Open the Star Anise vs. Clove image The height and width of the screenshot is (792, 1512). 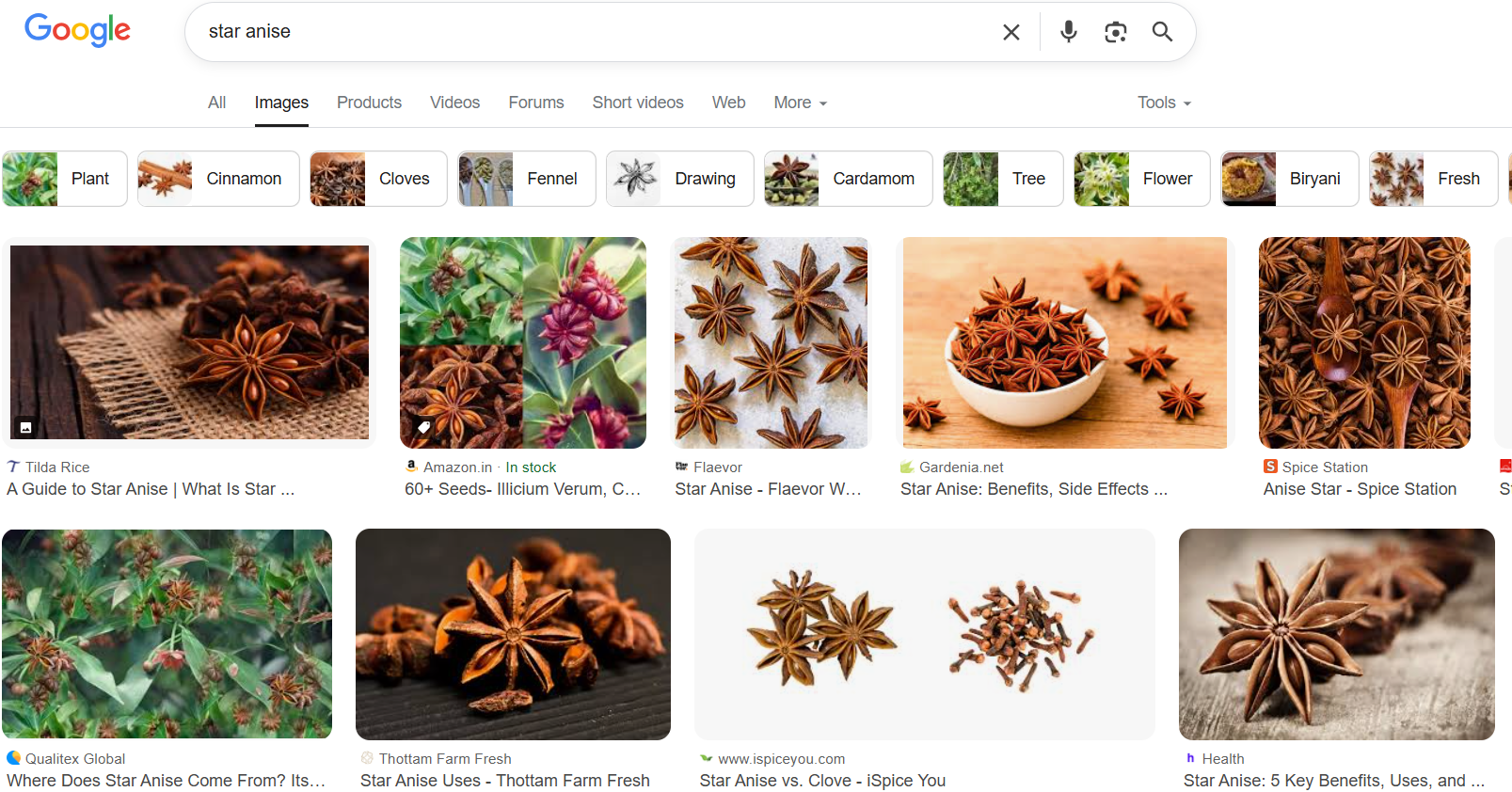(925, 634)
